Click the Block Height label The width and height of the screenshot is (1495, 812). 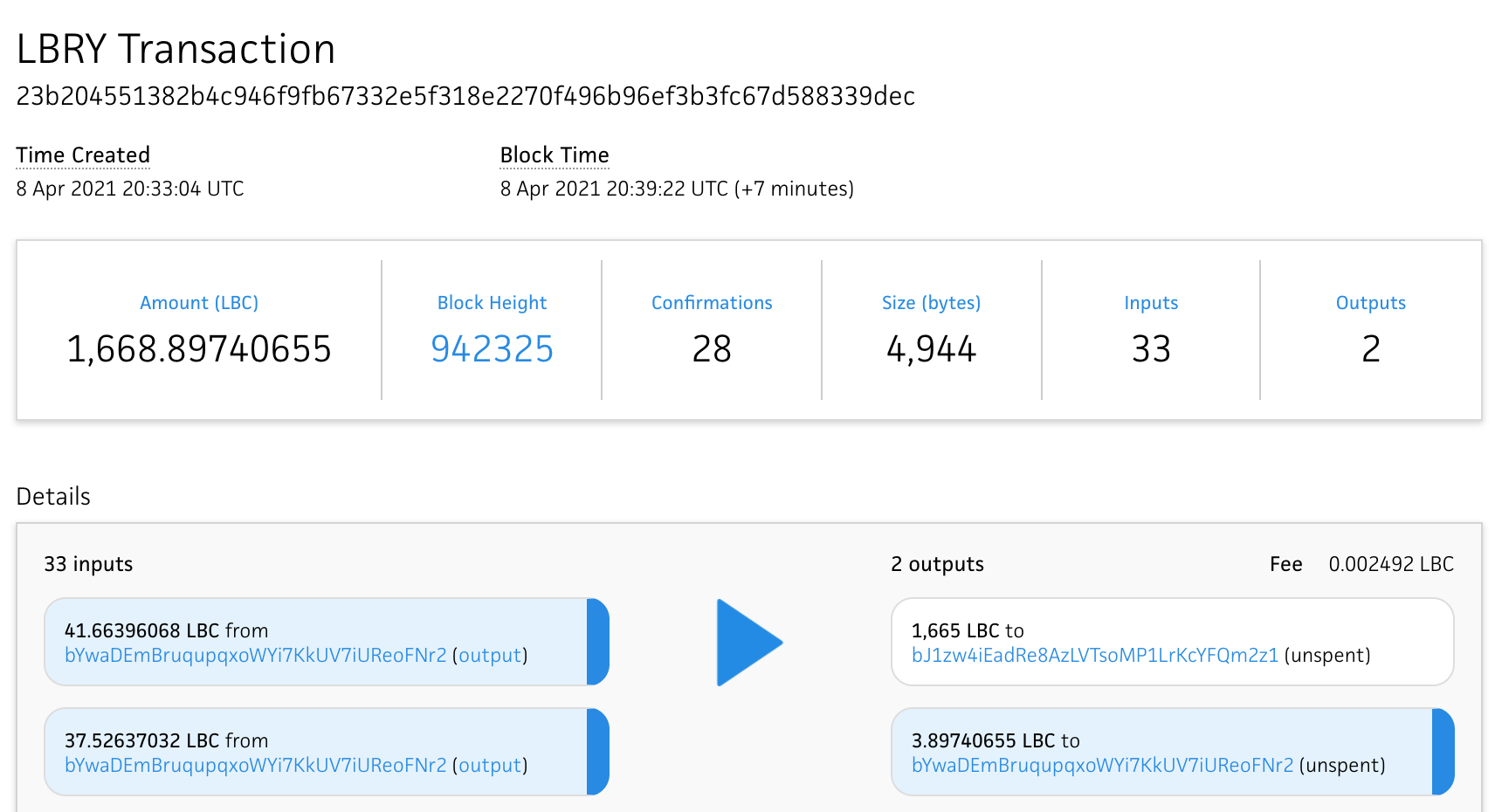click(x=492, y=303)
